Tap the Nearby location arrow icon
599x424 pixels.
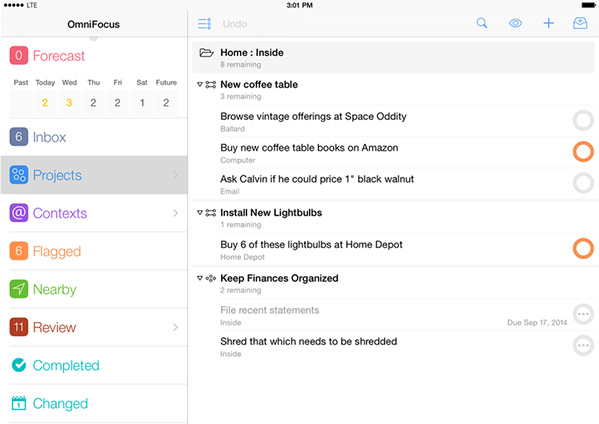[x=19, y=289]
